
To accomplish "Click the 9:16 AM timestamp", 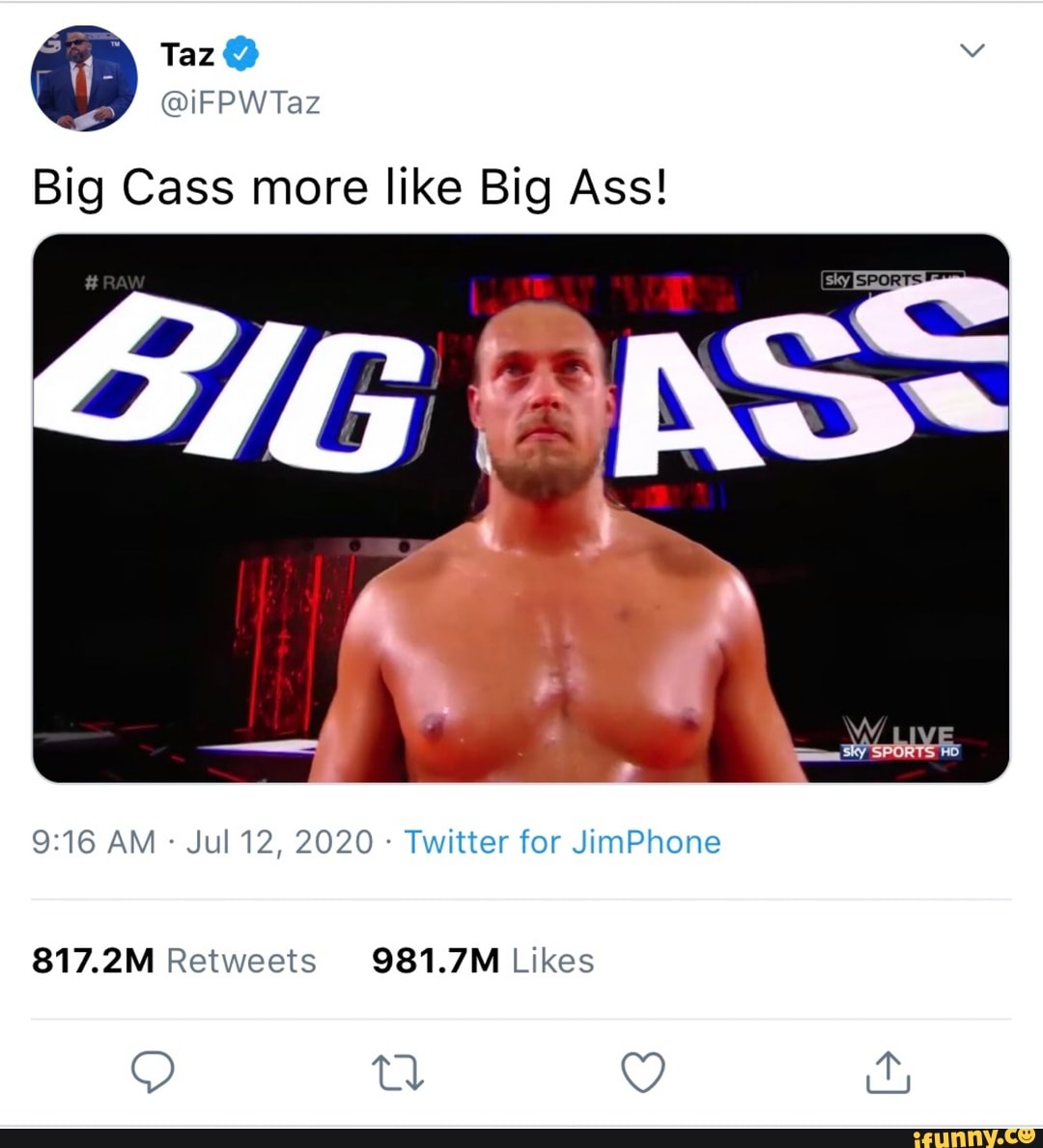I will [x=93, y=842].
